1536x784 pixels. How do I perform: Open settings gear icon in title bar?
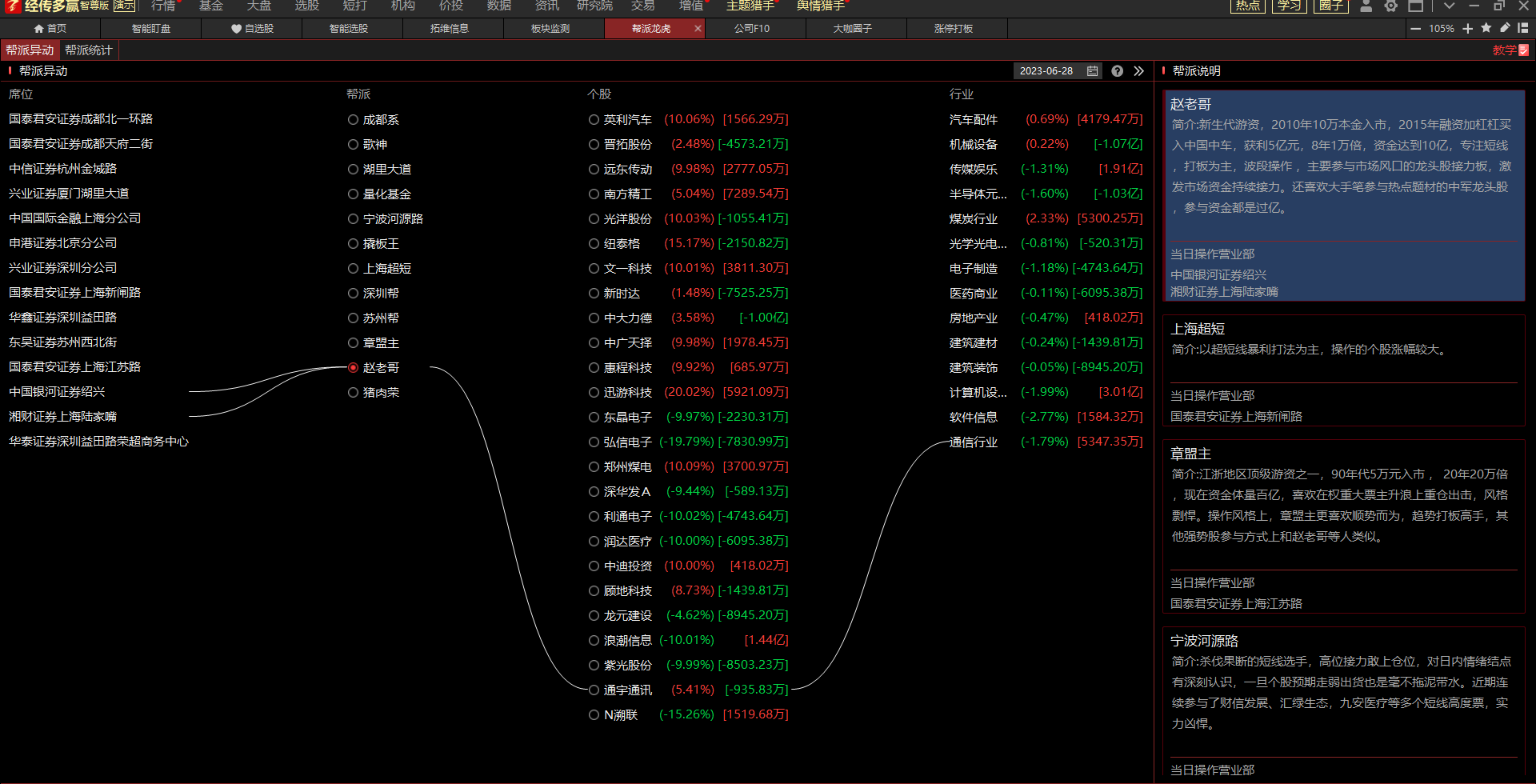[1391, 6]
